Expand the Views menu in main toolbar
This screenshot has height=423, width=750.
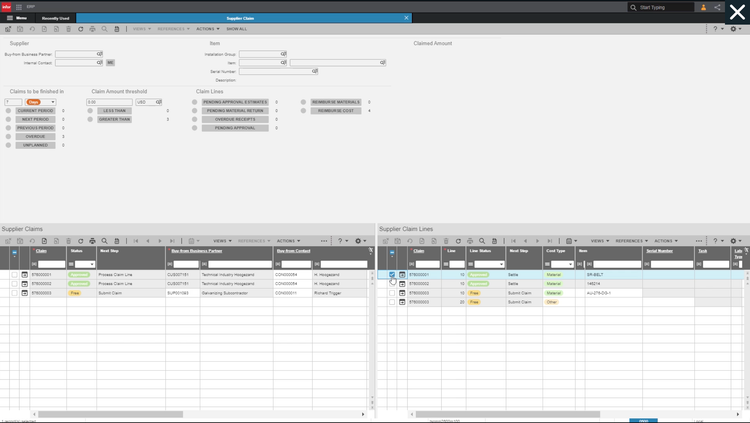click(x=142, y=29)
